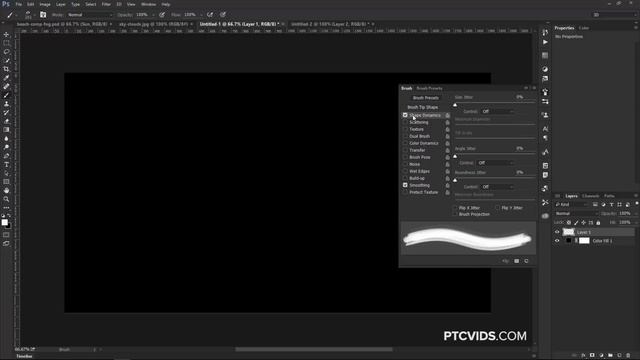Select the Zoom tool
The image size is (640, 360).
pos(6,199)
